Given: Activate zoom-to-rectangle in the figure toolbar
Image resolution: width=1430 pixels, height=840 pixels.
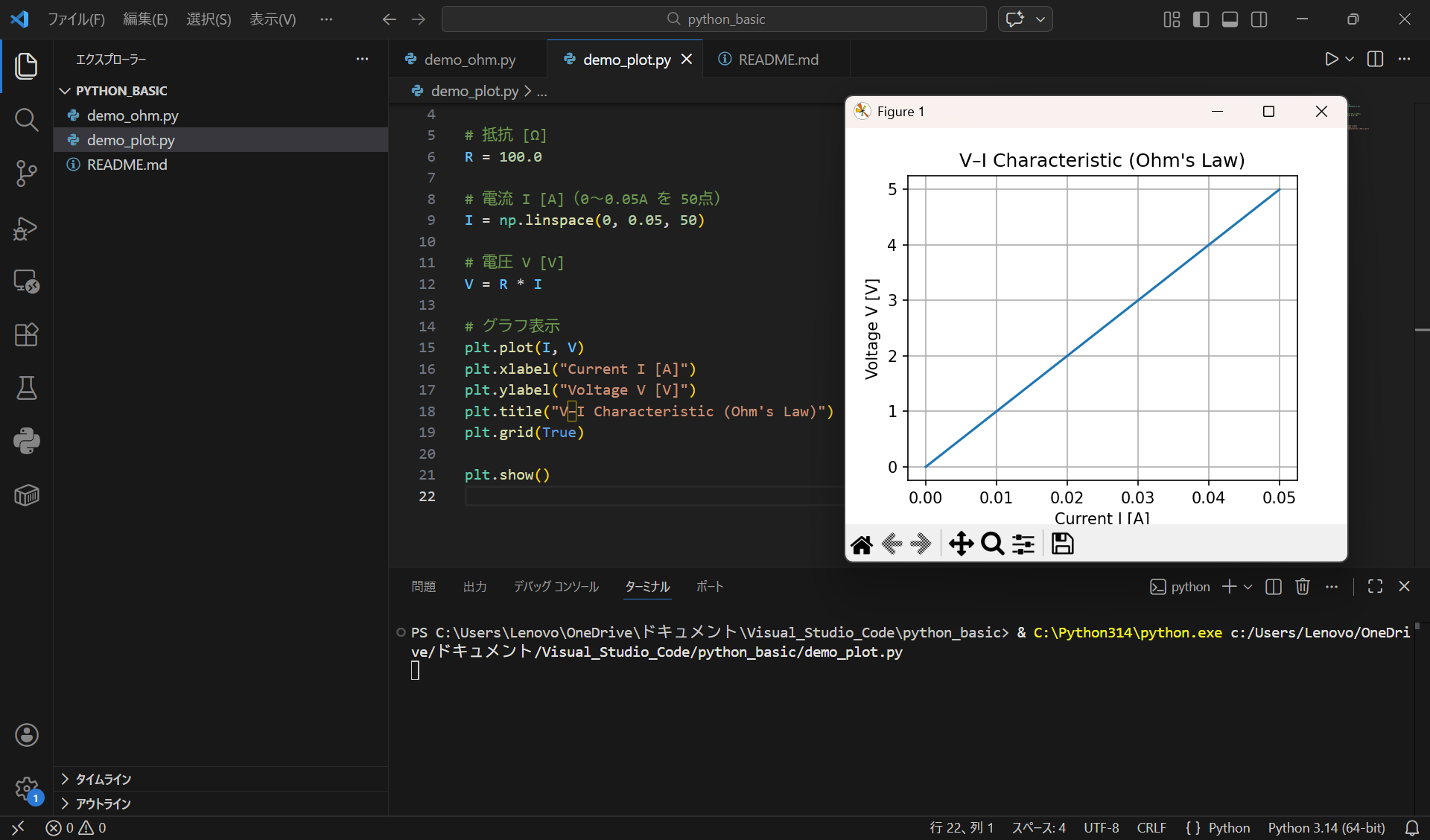Looking at the screenshot, I should coord(992,544).
